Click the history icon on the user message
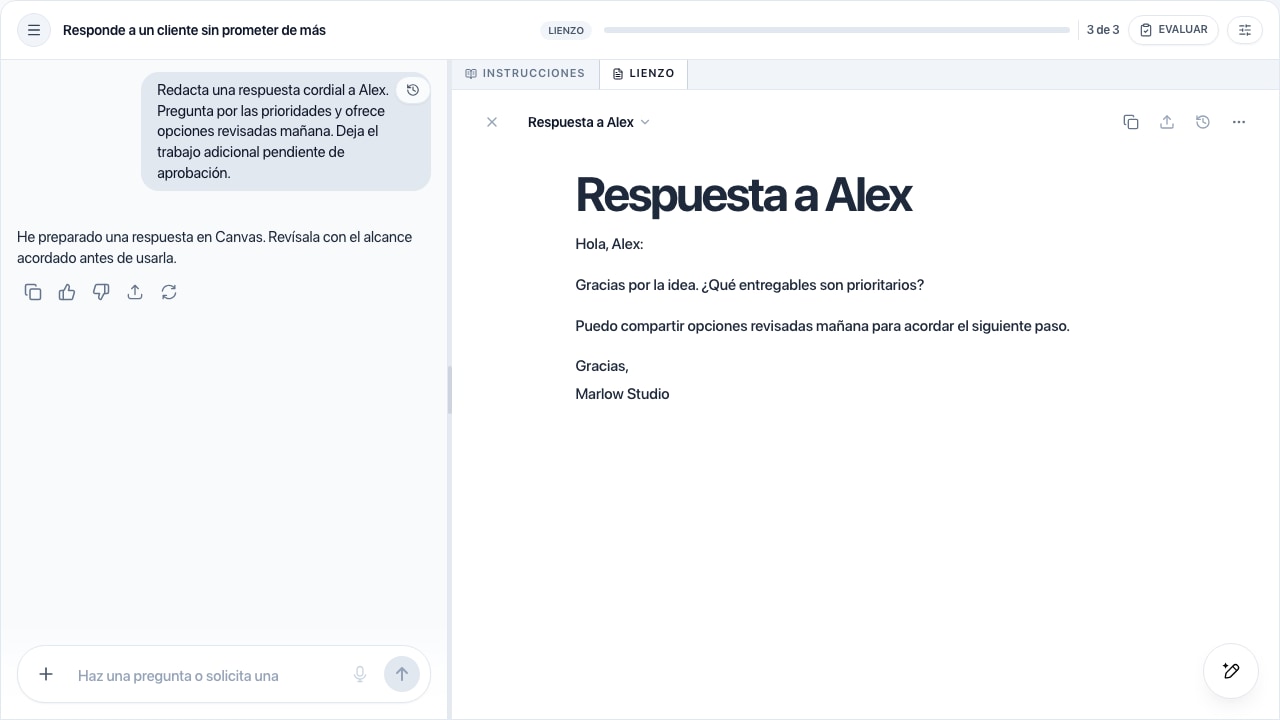Screen dimensions: 1280x720 (x=413, y=90)
